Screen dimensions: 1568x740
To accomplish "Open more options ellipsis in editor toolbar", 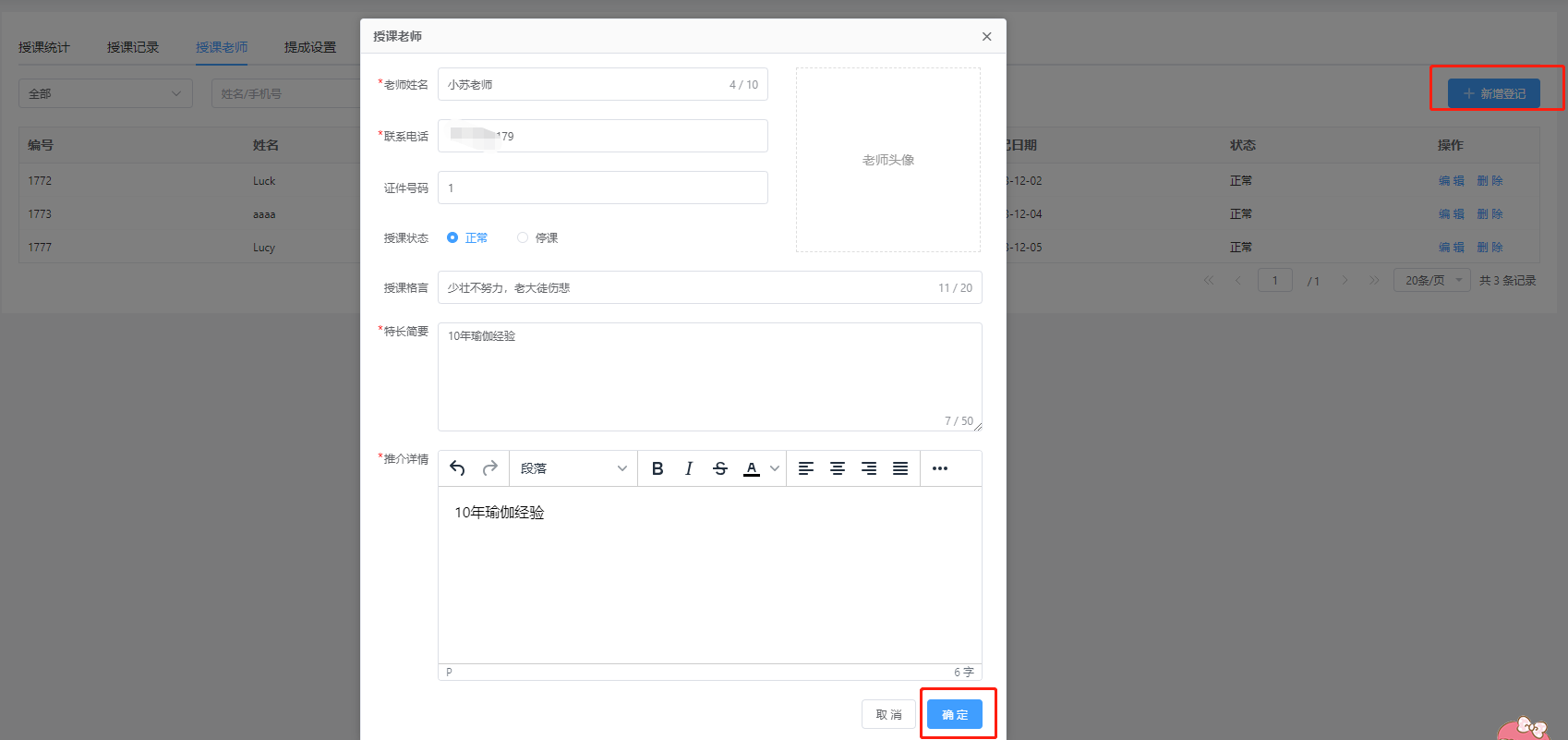I will 940,468.
